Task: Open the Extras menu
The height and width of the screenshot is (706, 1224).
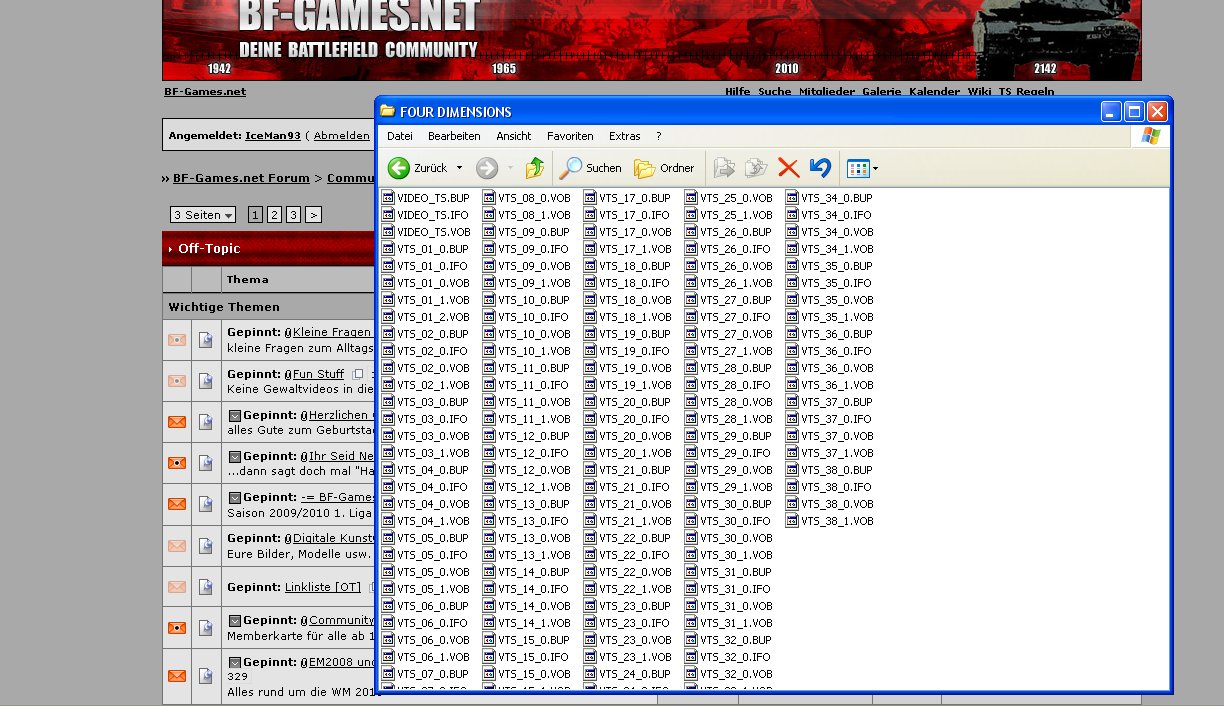Action: tap(625, 136)
